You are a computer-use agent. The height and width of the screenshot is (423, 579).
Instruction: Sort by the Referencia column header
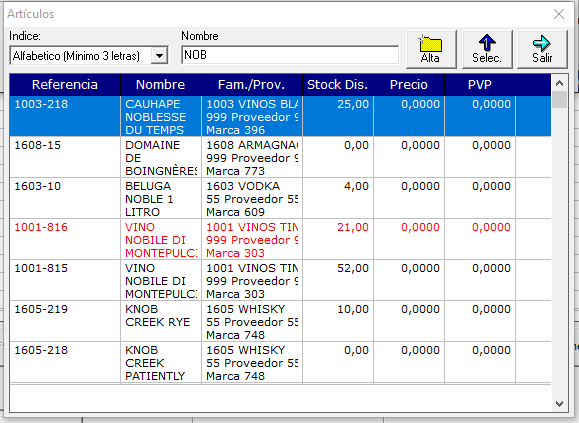click(65, 85)
